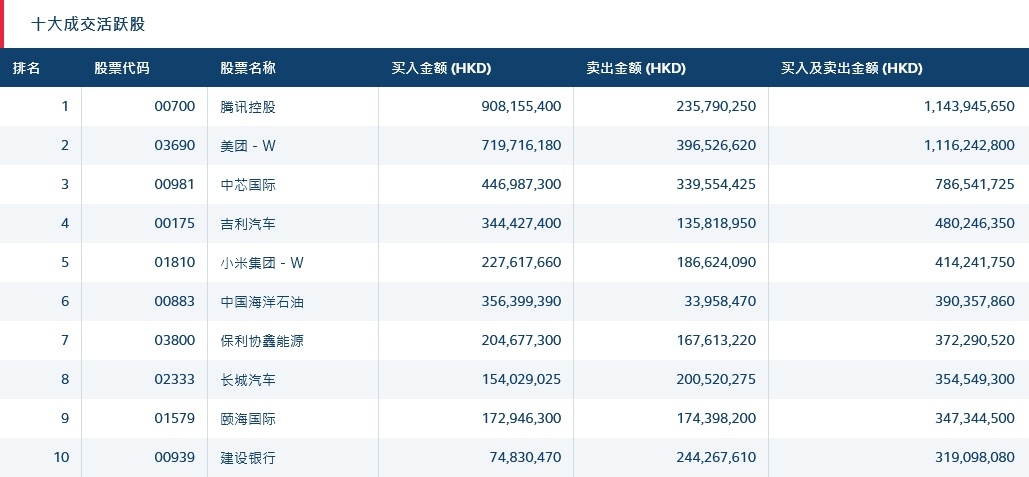Image resolution: width=1029 pixels, height=477 pixels.
Task: Select total amount 390,357,860
Action: point(975,302)
